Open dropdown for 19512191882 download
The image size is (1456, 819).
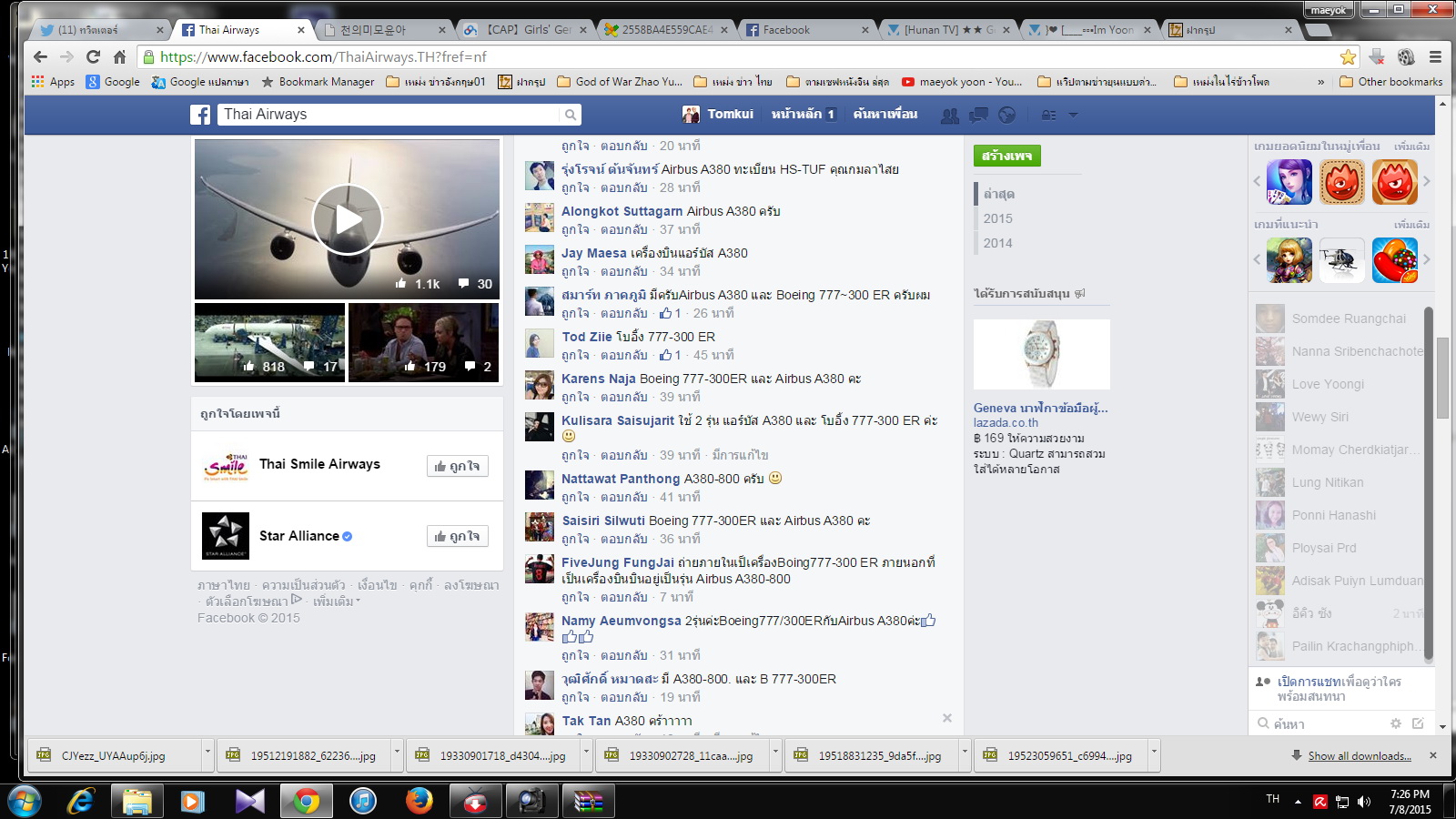click(x=397, y=754)
